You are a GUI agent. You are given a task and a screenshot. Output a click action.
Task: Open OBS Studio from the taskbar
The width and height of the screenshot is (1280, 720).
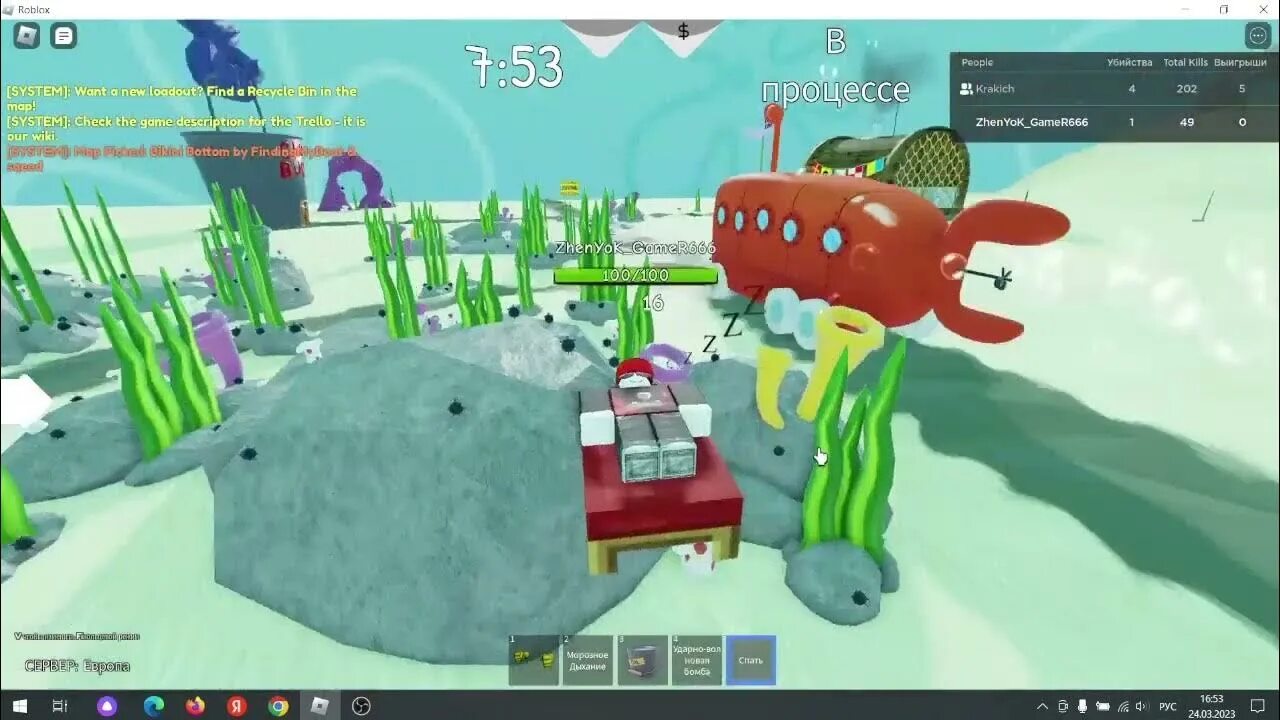(x=361, y=706)
